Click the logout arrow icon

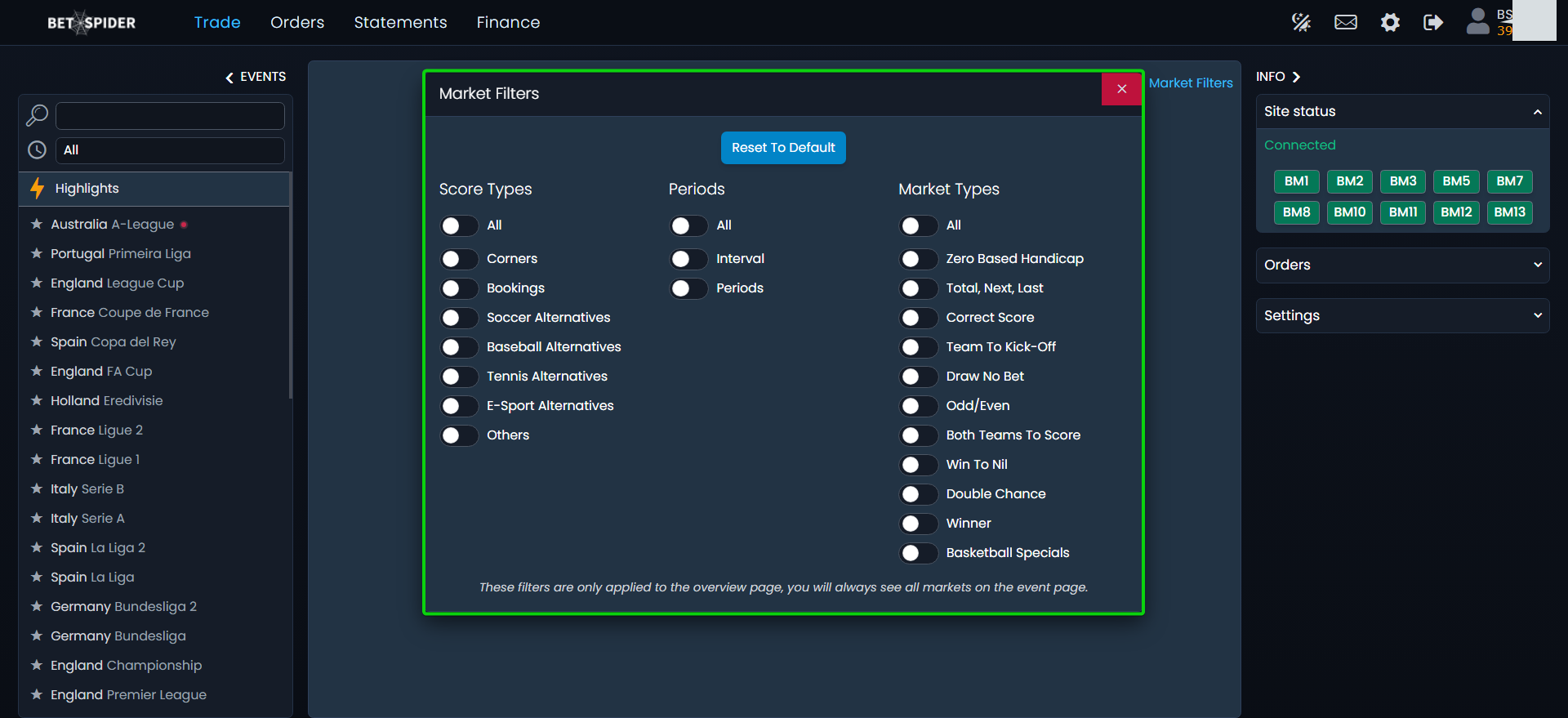coord(1432,22)
